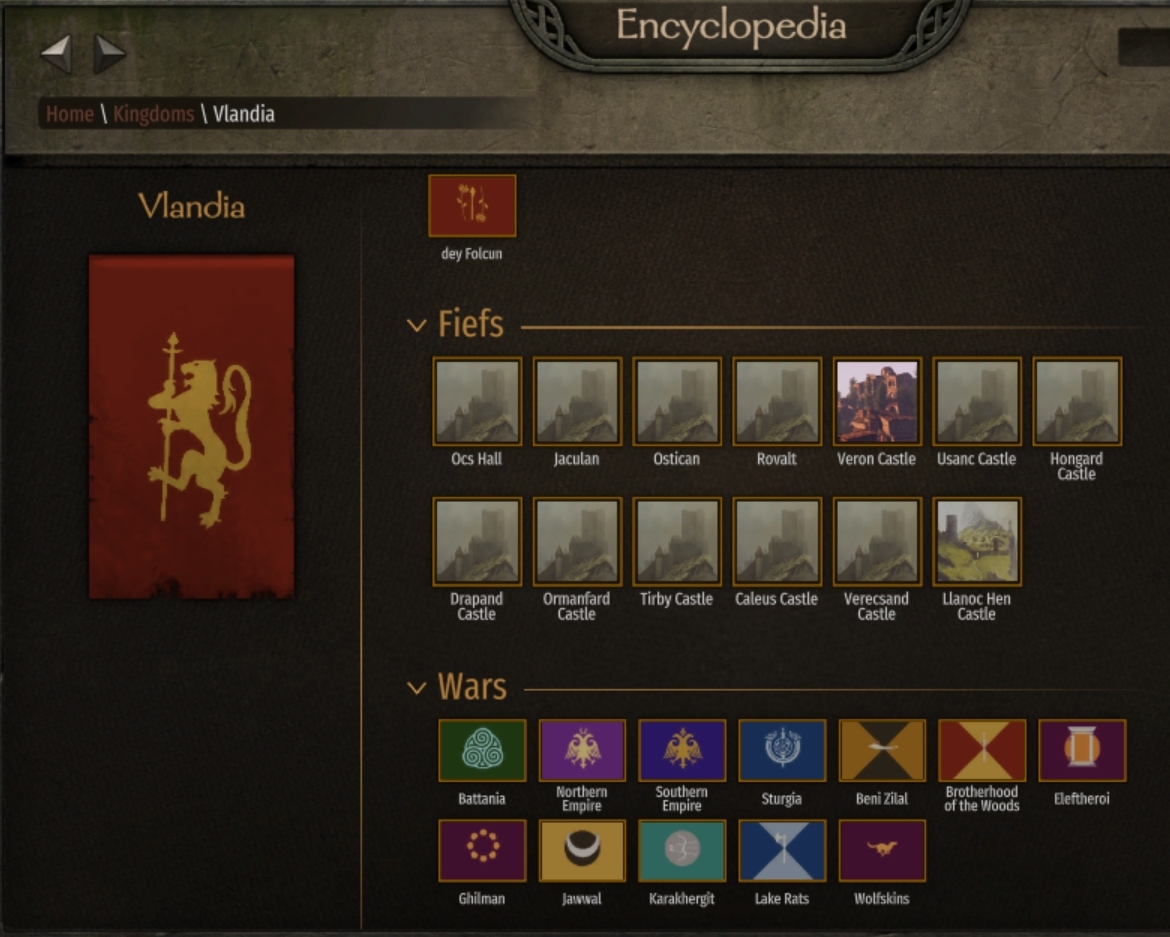Go back with the left arrow
The height and width of the screenshot is (937, 1170).
point(57,54)
